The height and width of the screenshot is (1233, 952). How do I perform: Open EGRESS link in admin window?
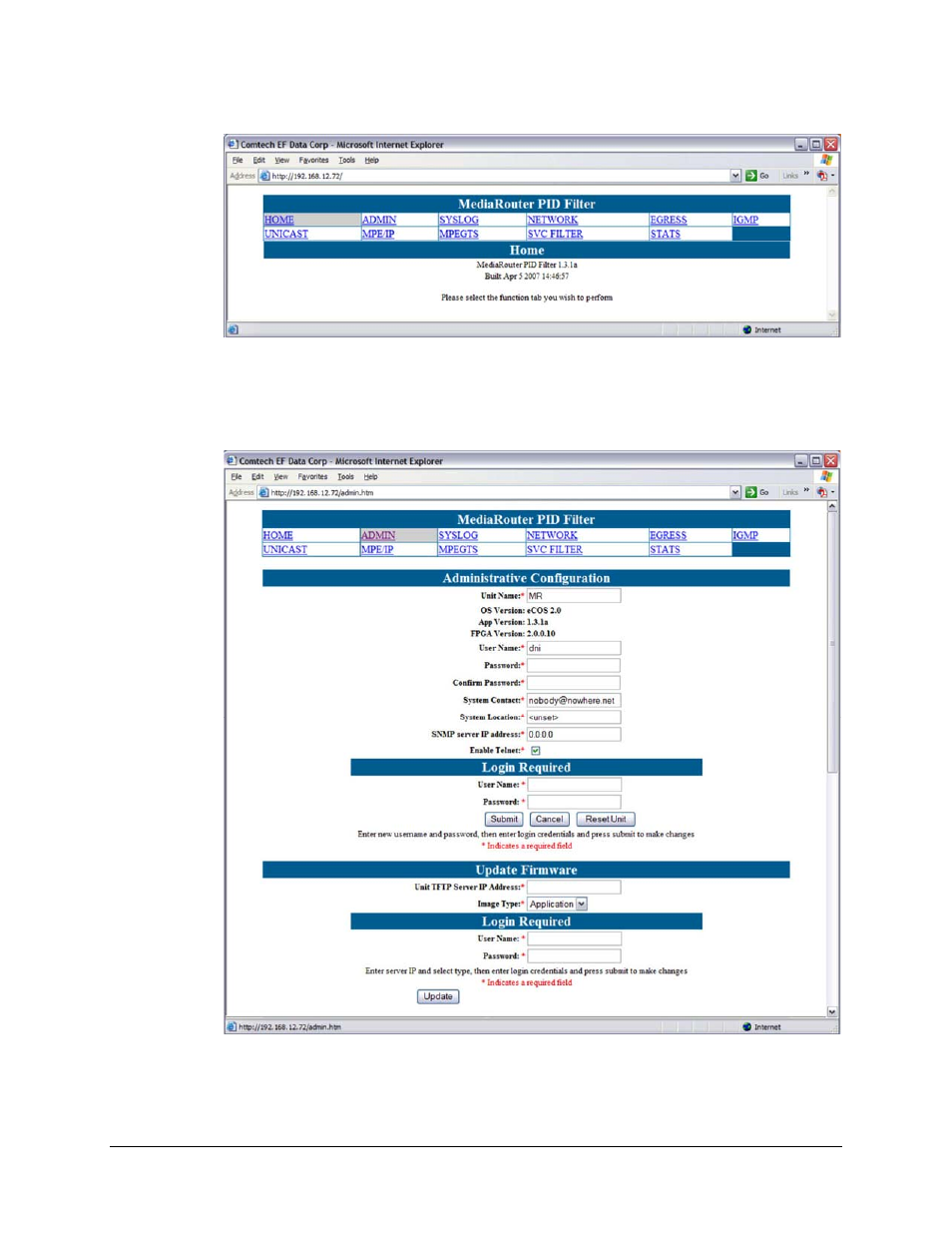point(668,536)
